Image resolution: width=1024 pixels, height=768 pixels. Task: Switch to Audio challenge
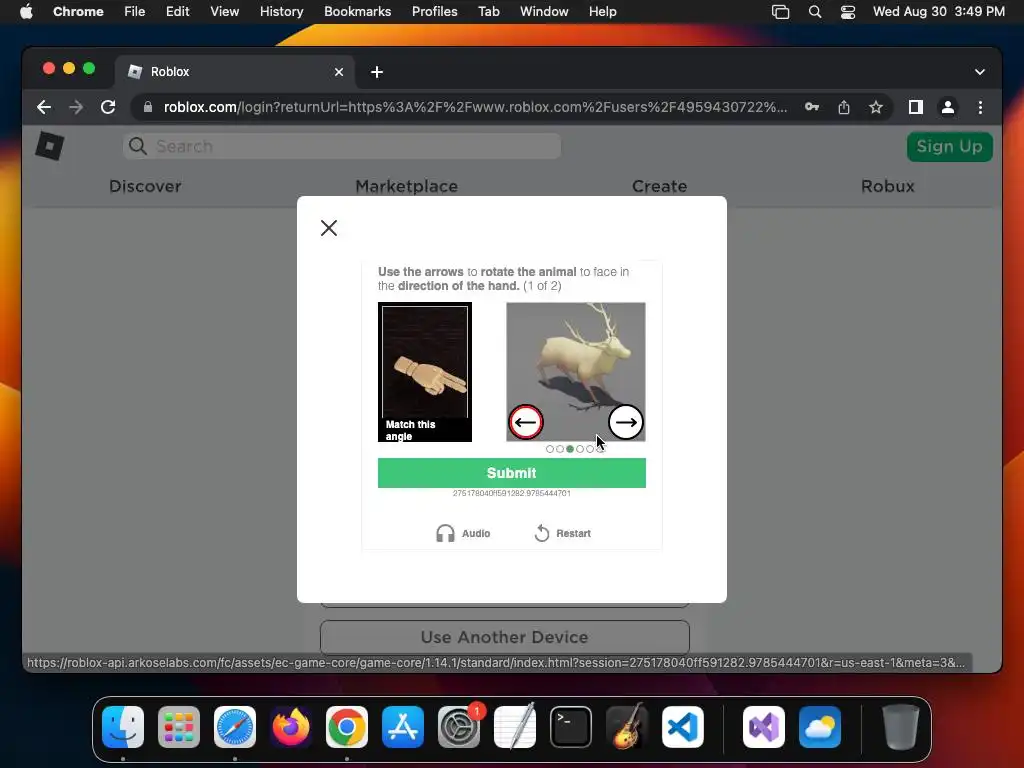point(463,534)
